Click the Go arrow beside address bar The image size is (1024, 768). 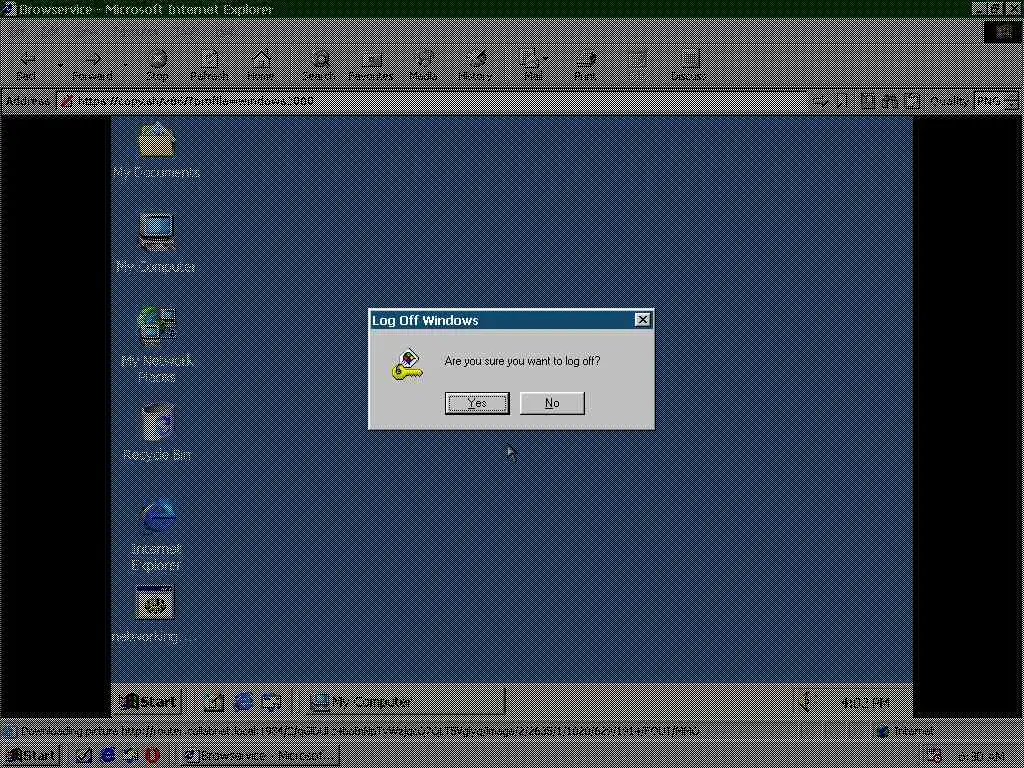coord(820,101)
